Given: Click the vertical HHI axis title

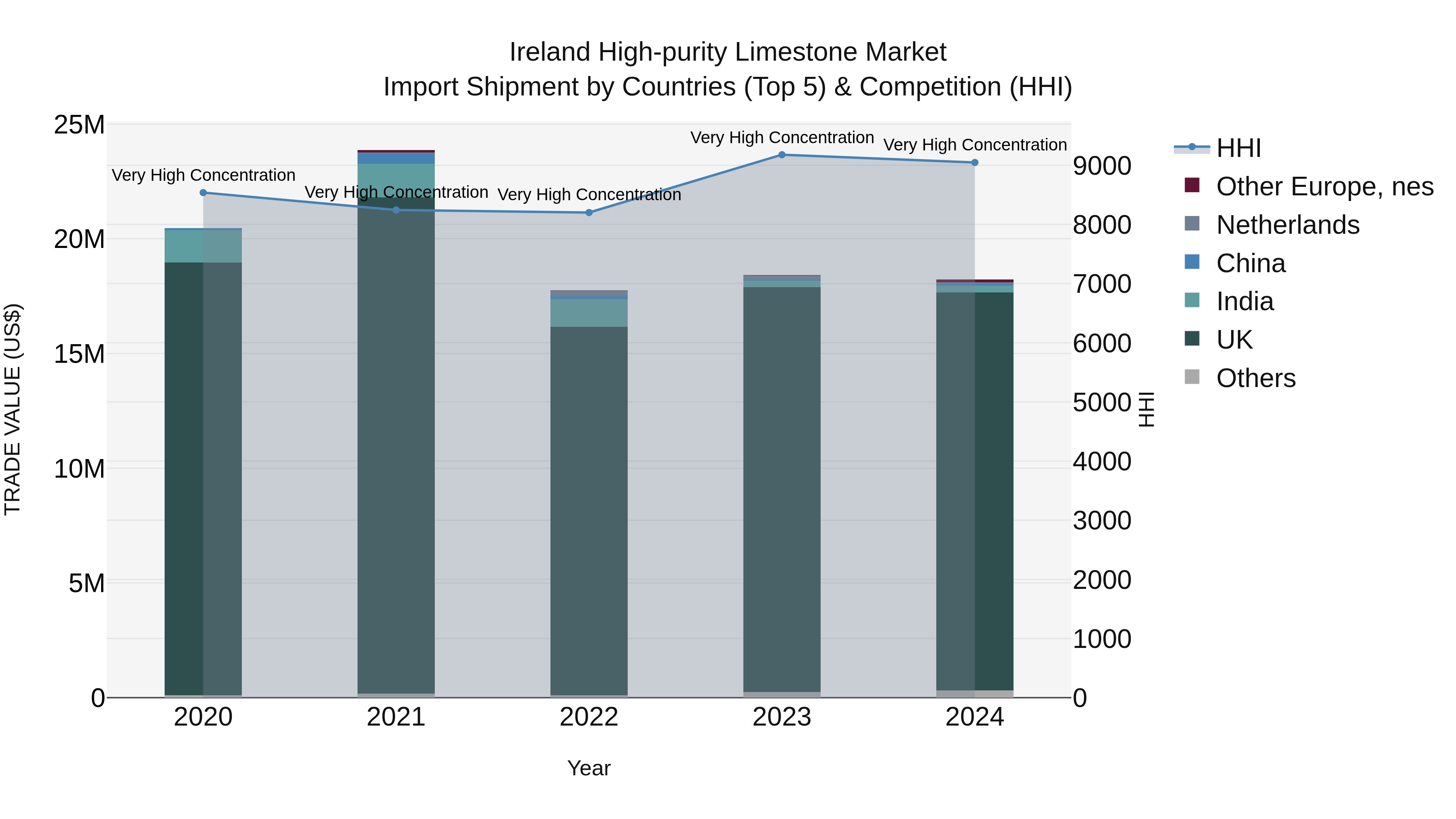Looking at the screenshot, I should pos(1146,410).
